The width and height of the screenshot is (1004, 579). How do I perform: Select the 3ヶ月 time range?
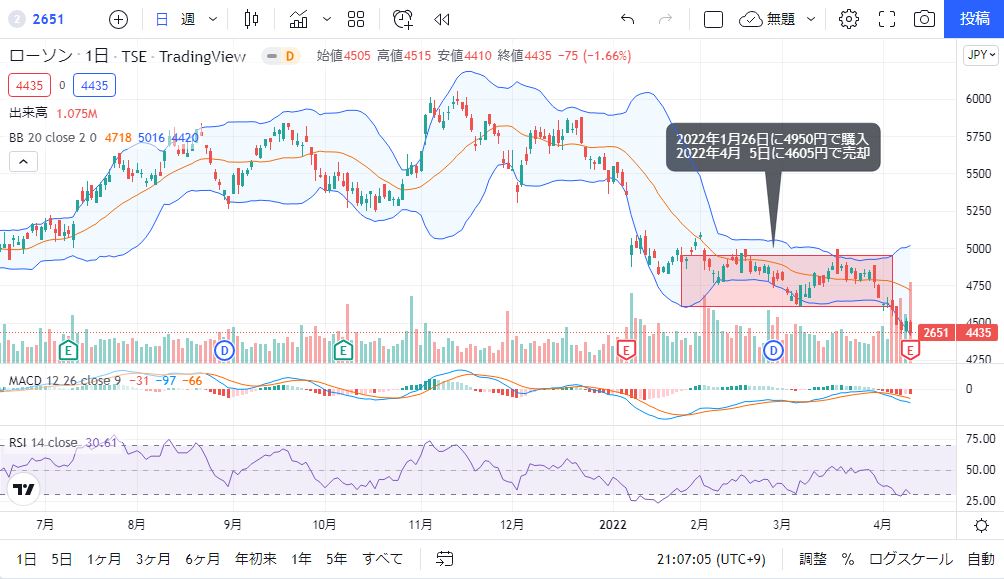(153, 559)
